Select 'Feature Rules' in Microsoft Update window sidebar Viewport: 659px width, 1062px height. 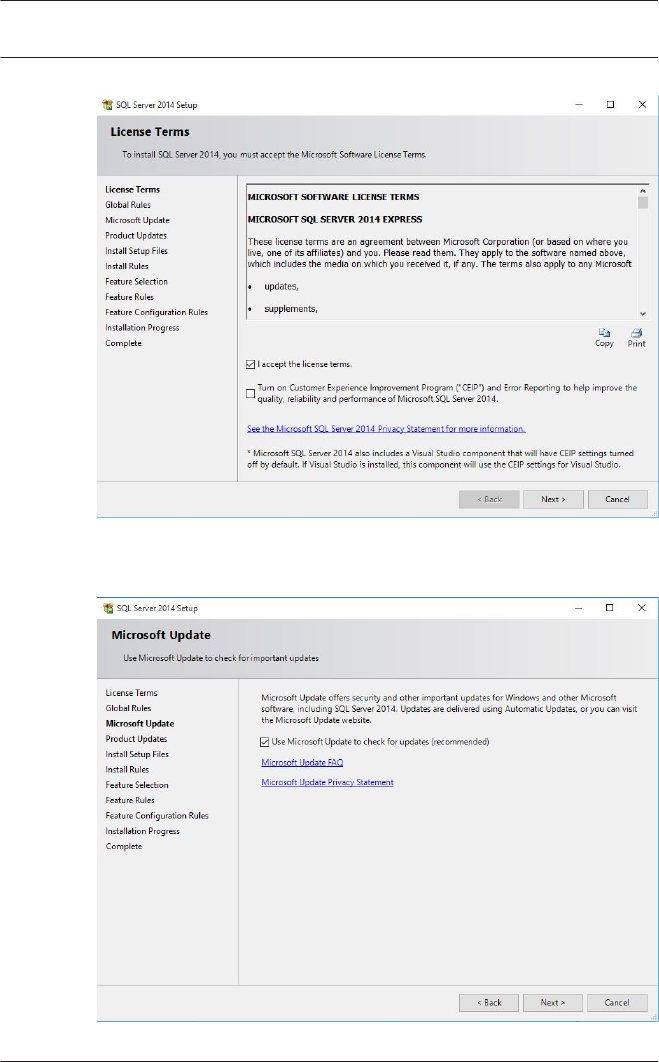point(130,800)
